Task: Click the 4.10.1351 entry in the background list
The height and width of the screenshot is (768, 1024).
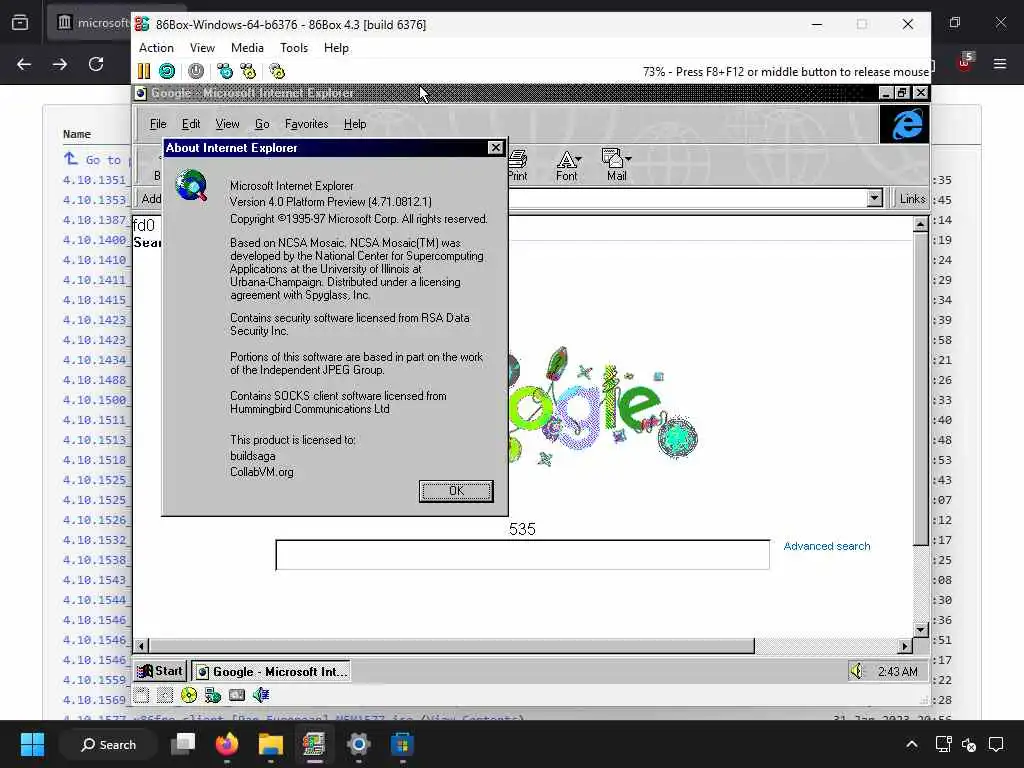Action: coord(95,180)
